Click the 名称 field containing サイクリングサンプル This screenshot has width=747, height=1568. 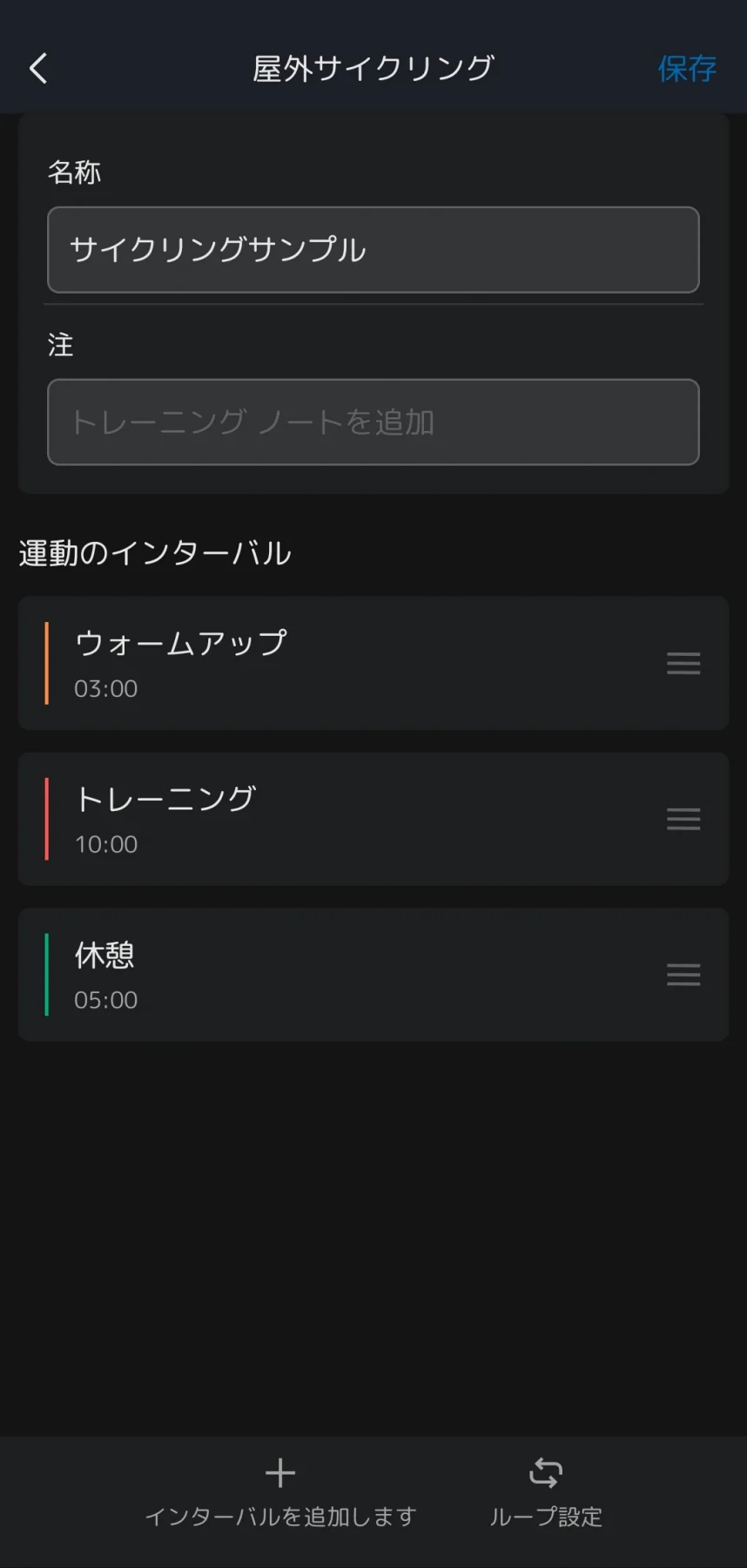coord(373,250)
